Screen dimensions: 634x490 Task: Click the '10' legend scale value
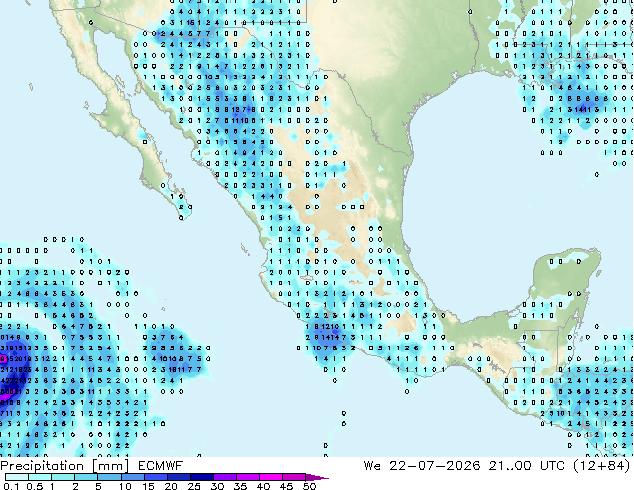[125, 486]
